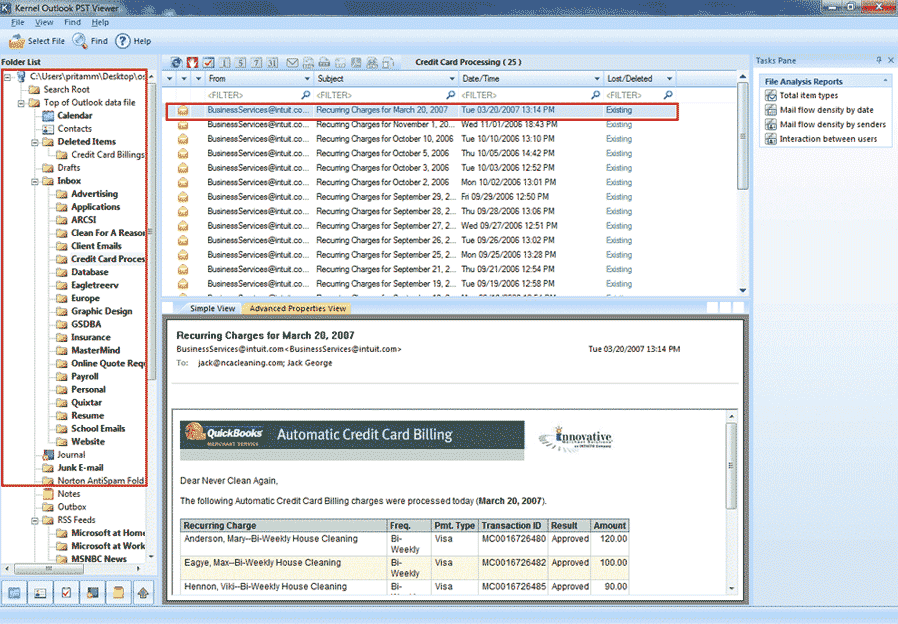Click the Help question mark toolbar button
Screen dimensions: 898x624
(x=133, y=41)
